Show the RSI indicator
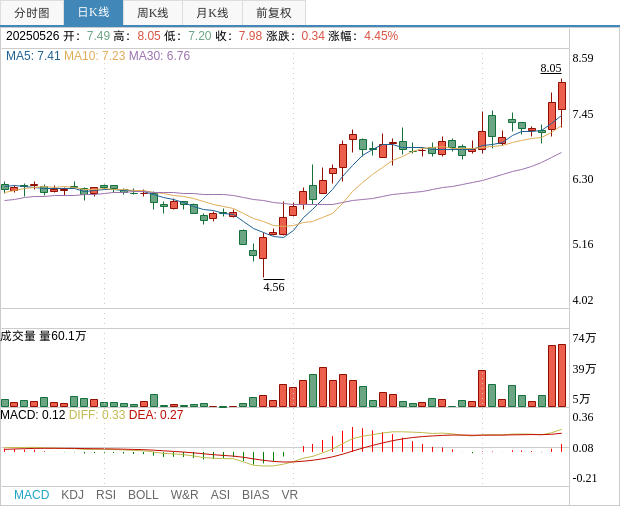Screen dimensions: 620x506 tap(106, 495)
